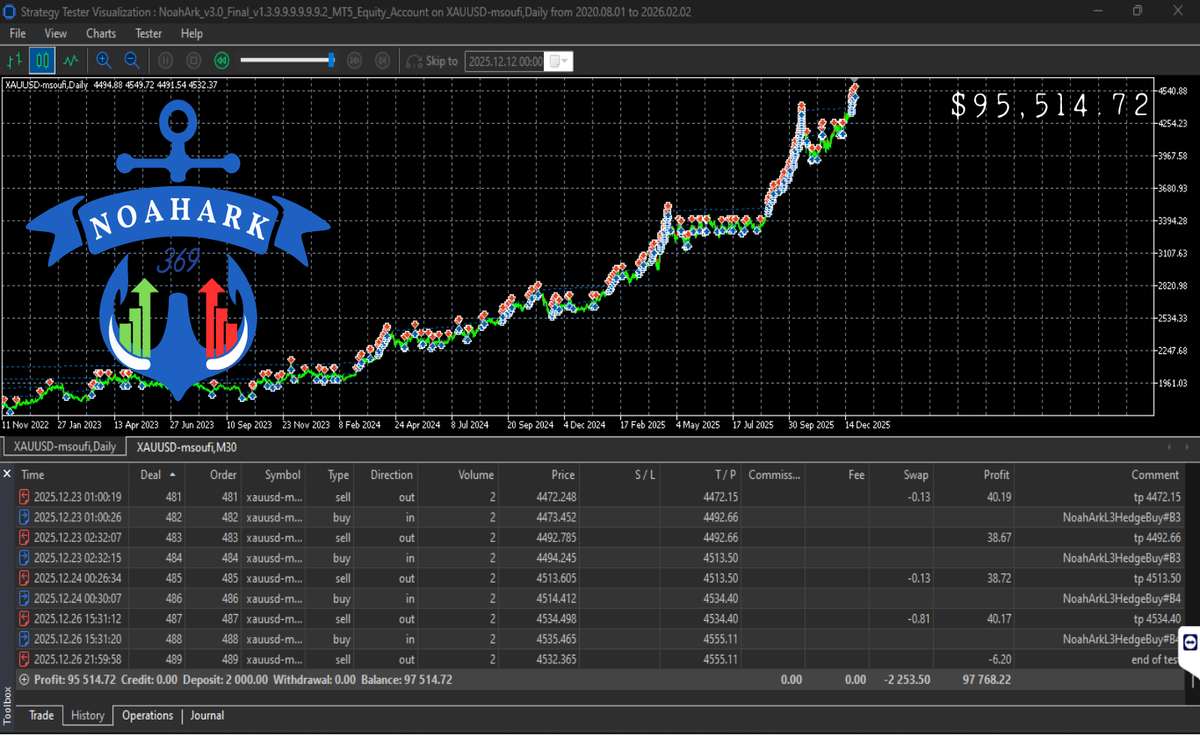Click total profit value 97 768.22
The height and width of the screenshot is (736, 1200).
point(986,680)
